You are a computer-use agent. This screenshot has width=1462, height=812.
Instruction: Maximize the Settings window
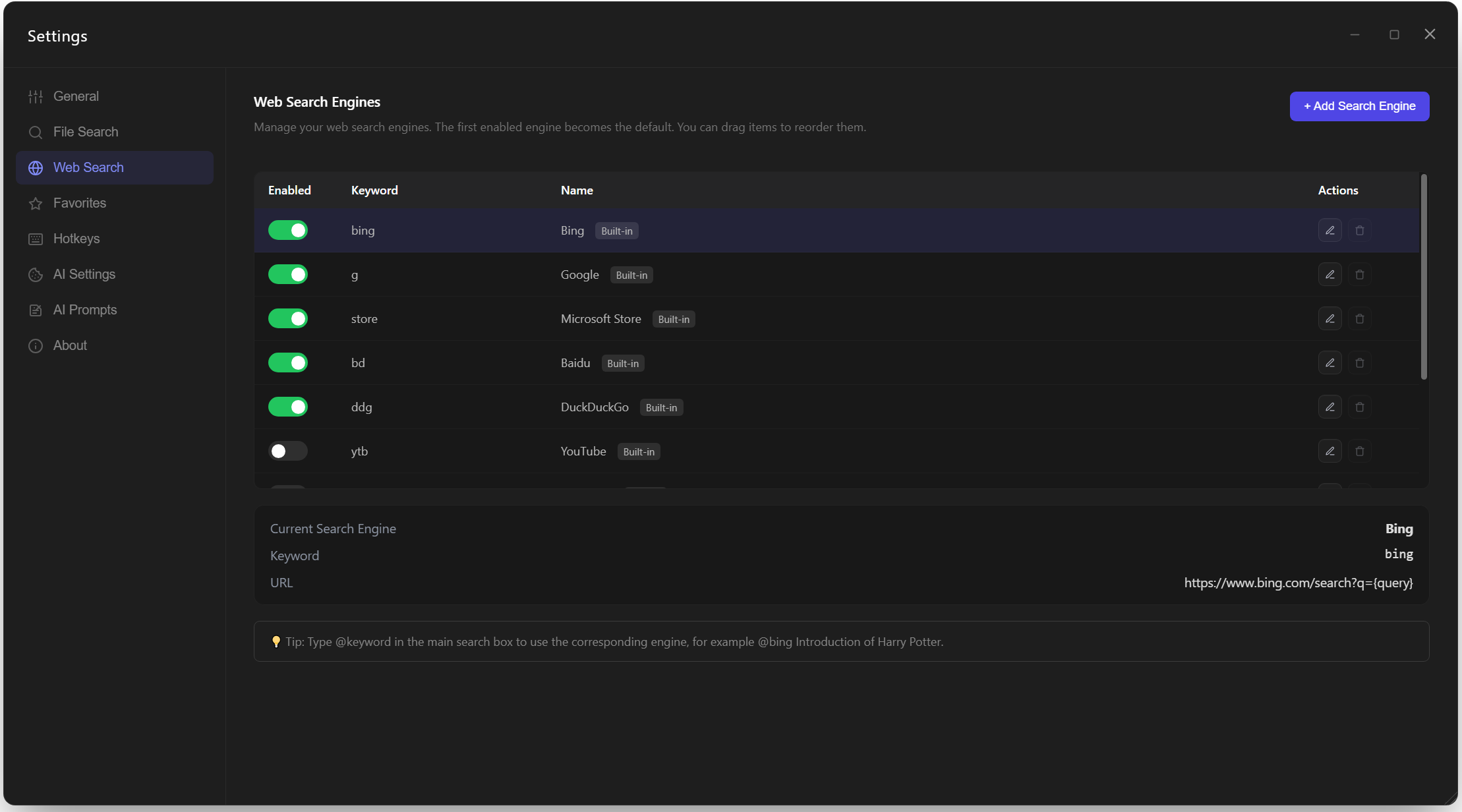pyautogui.click(x=1394, y=34)
